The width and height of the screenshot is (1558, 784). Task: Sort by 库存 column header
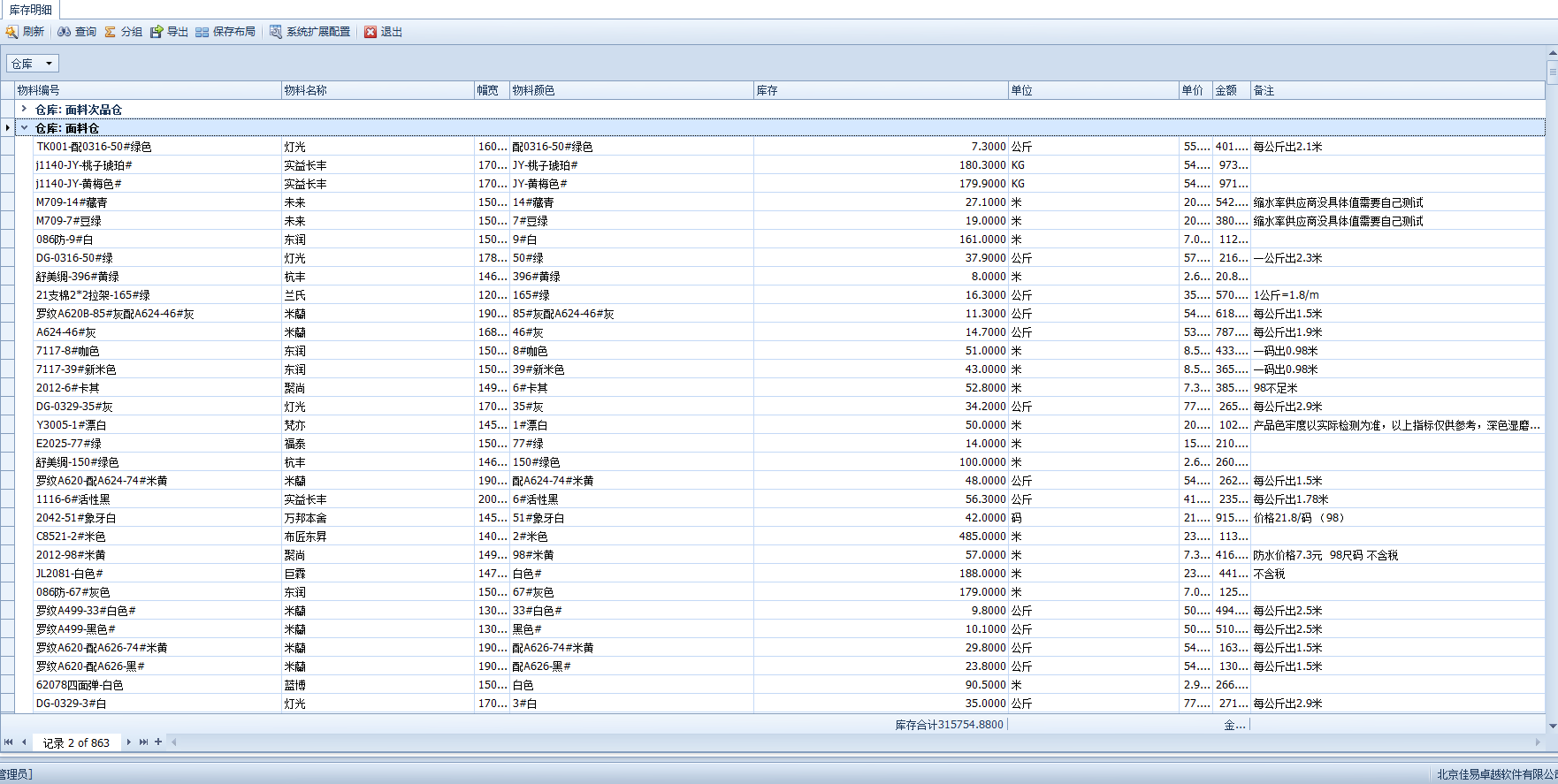(881, 90)
